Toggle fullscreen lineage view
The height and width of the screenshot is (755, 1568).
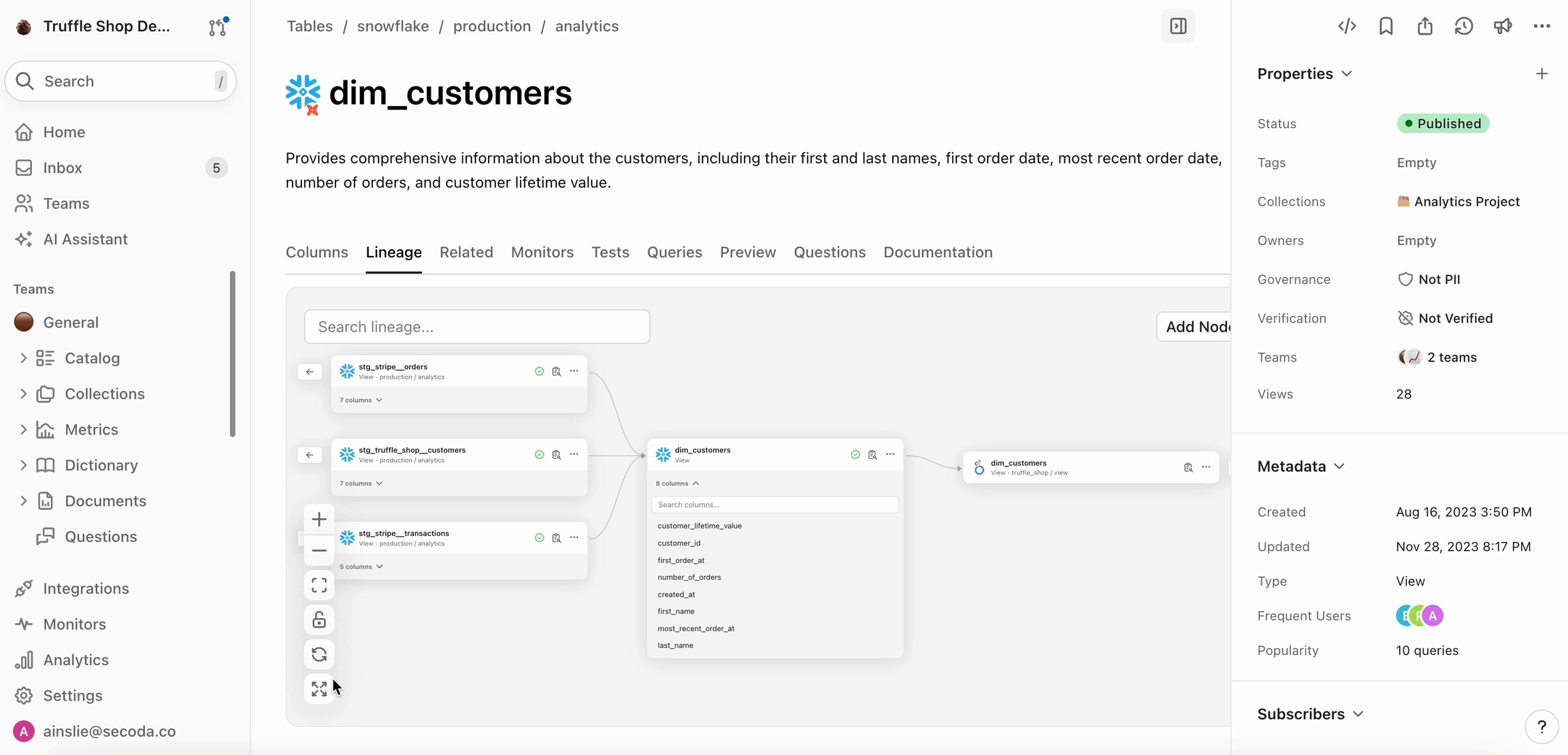click(x=318, y=689)
